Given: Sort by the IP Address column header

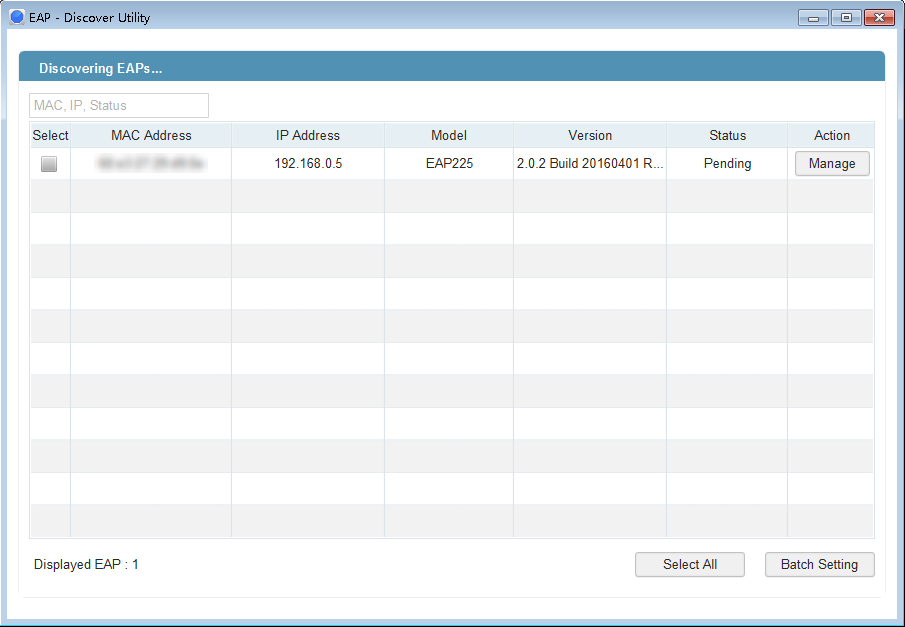Looking at the screenshot, I should point(307,135).
